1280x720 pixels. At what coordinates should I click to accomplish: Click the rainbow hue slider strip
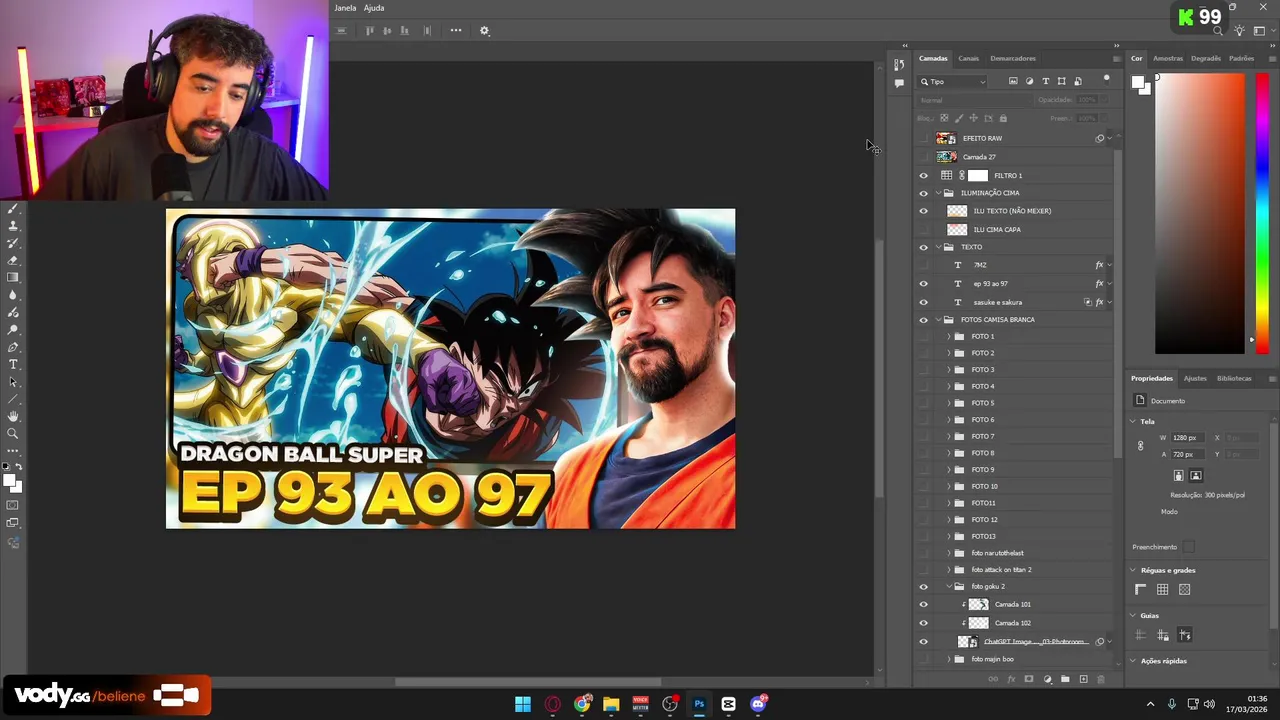click(x=1262, y=213)
